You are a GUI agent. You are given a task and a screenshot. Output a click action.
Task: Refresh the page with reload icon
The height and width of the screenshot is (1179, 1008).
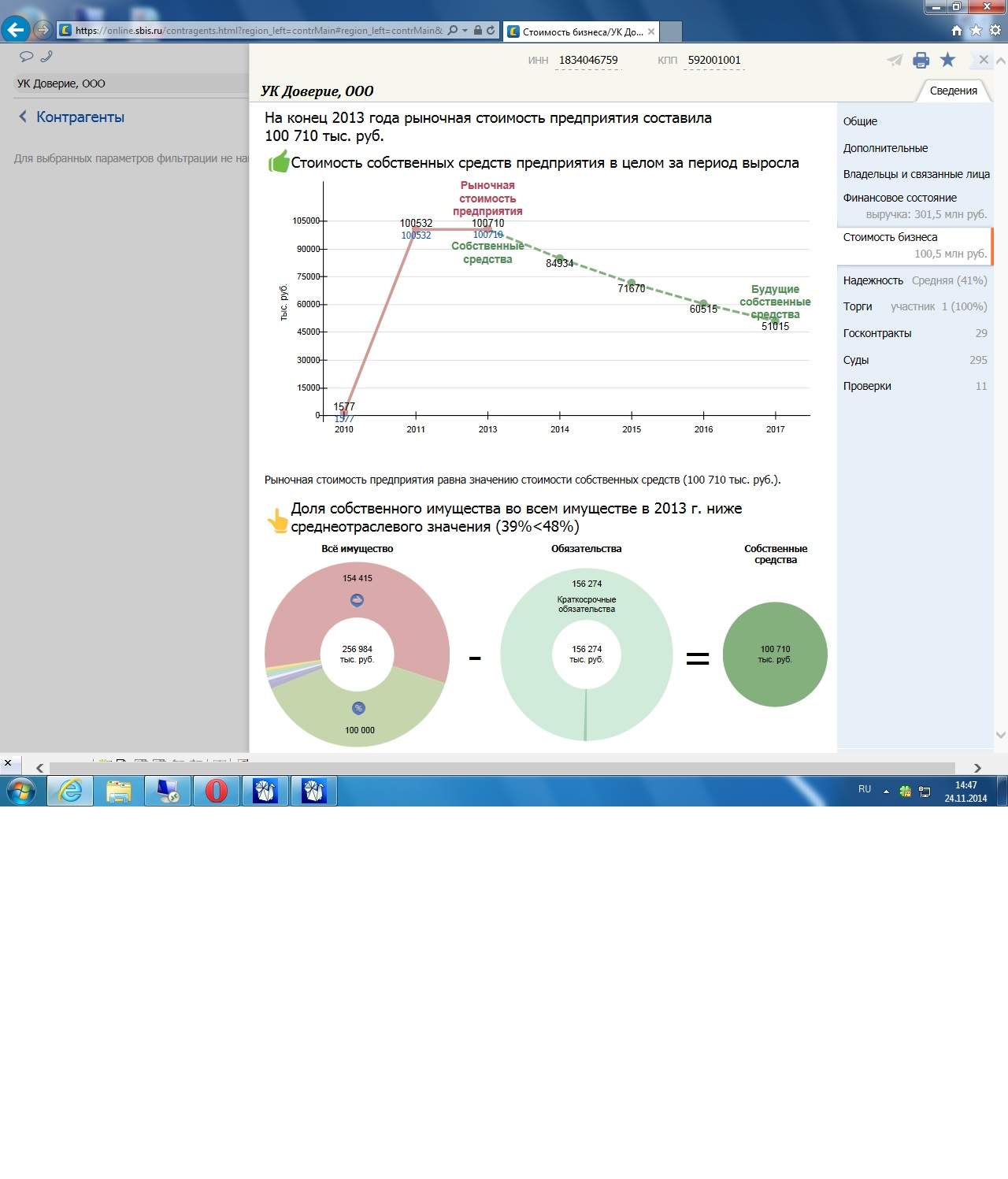(x=491, y=31)
